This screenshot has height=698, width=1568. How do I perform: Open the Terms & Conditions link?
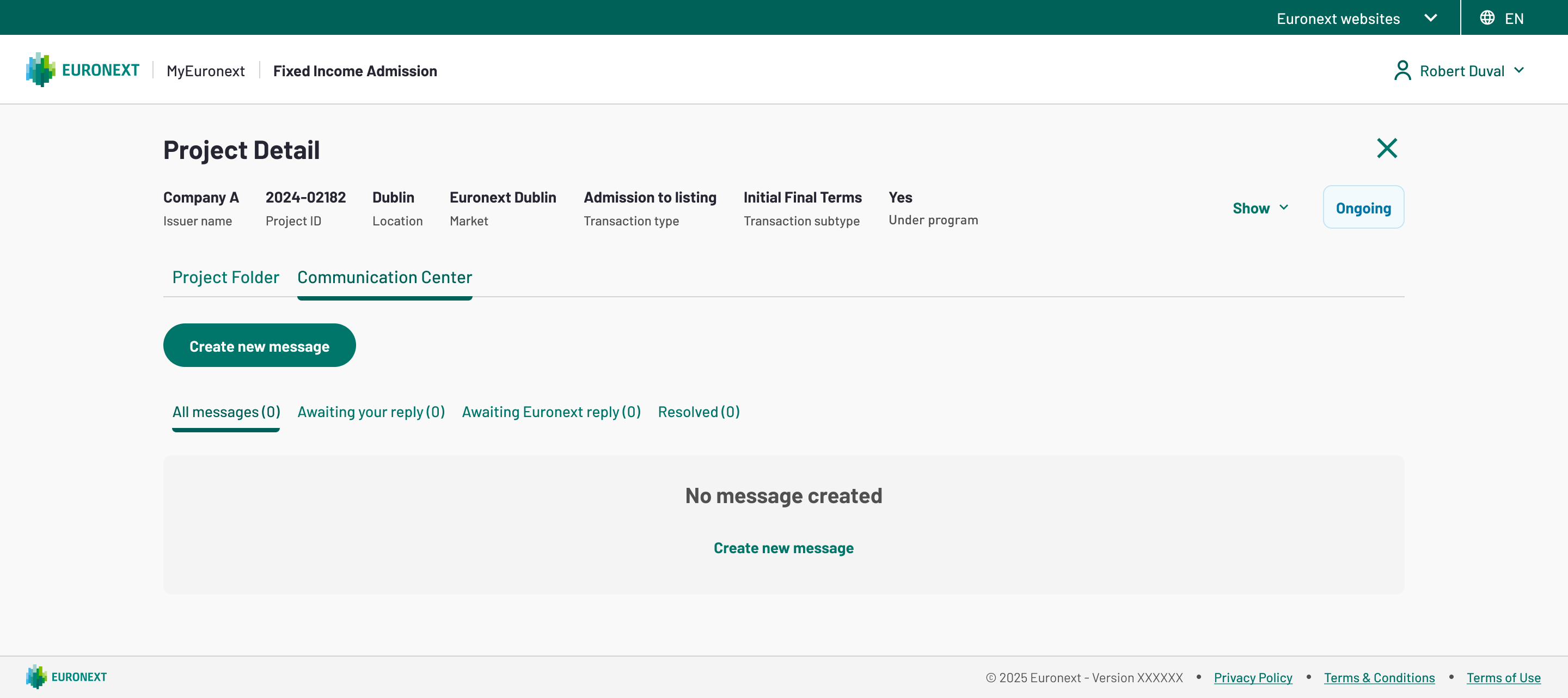tap(1379, 677)
